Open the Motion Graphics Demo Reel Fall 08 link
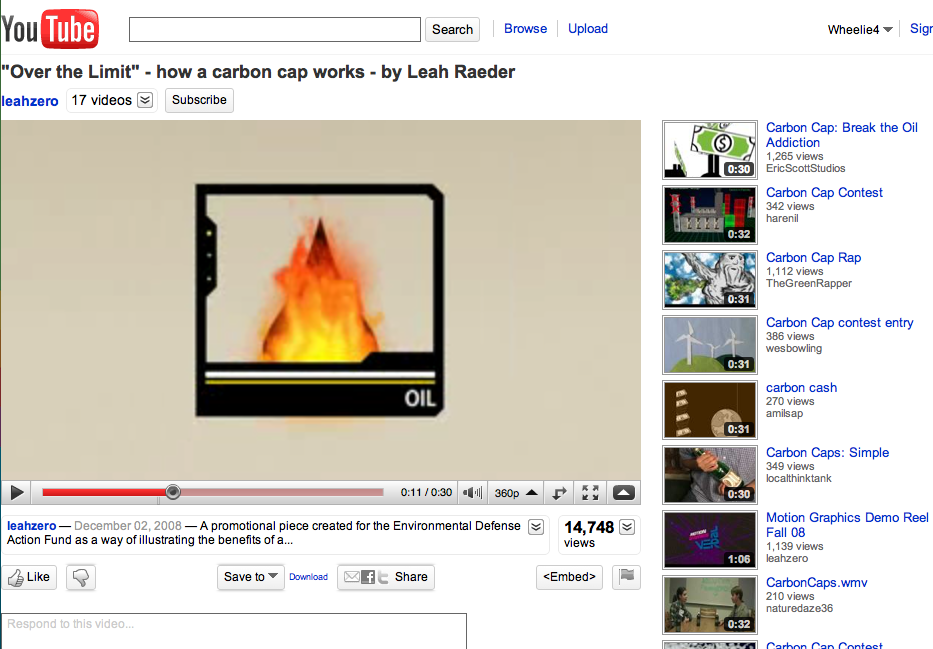 click(x=847, y=525)
